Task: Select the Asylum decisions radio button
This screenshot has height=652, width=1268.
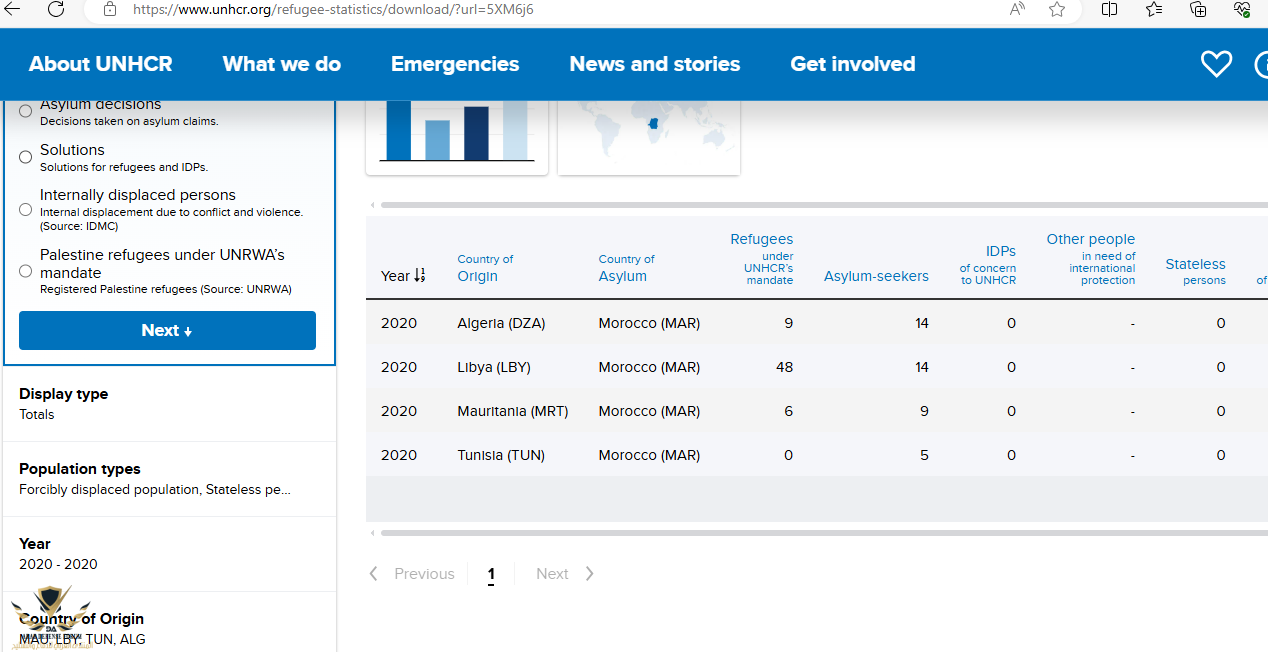Action: (26, 111)
